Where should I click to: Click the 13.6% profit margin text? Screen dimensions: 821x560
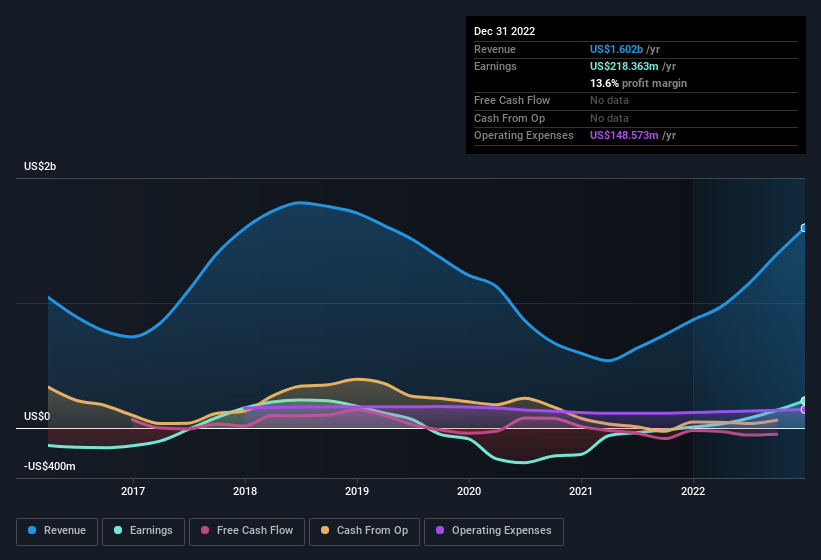(x=638, y=83)
